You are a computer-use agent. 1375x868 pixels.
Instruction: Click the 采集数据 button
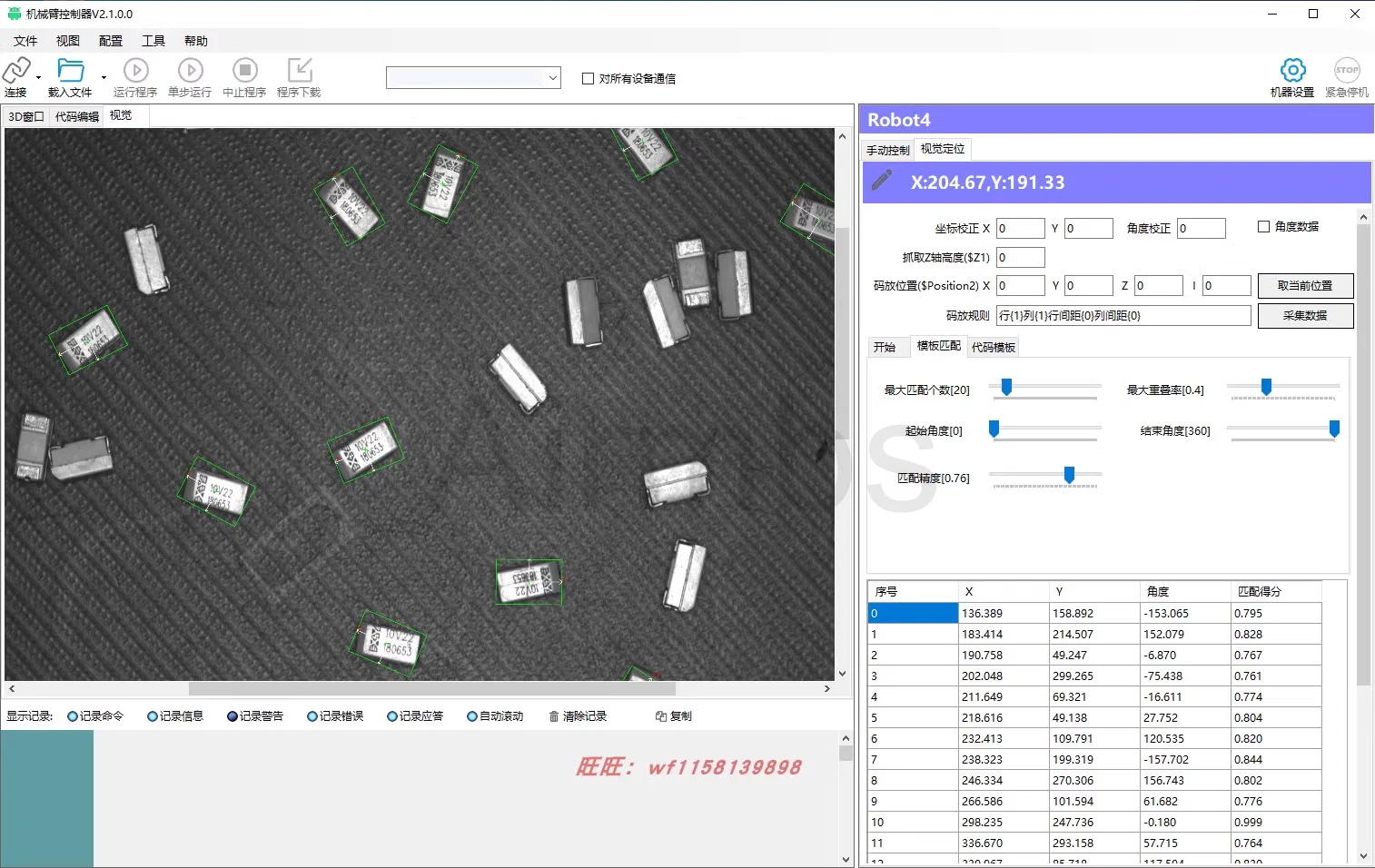point(1304,316)
